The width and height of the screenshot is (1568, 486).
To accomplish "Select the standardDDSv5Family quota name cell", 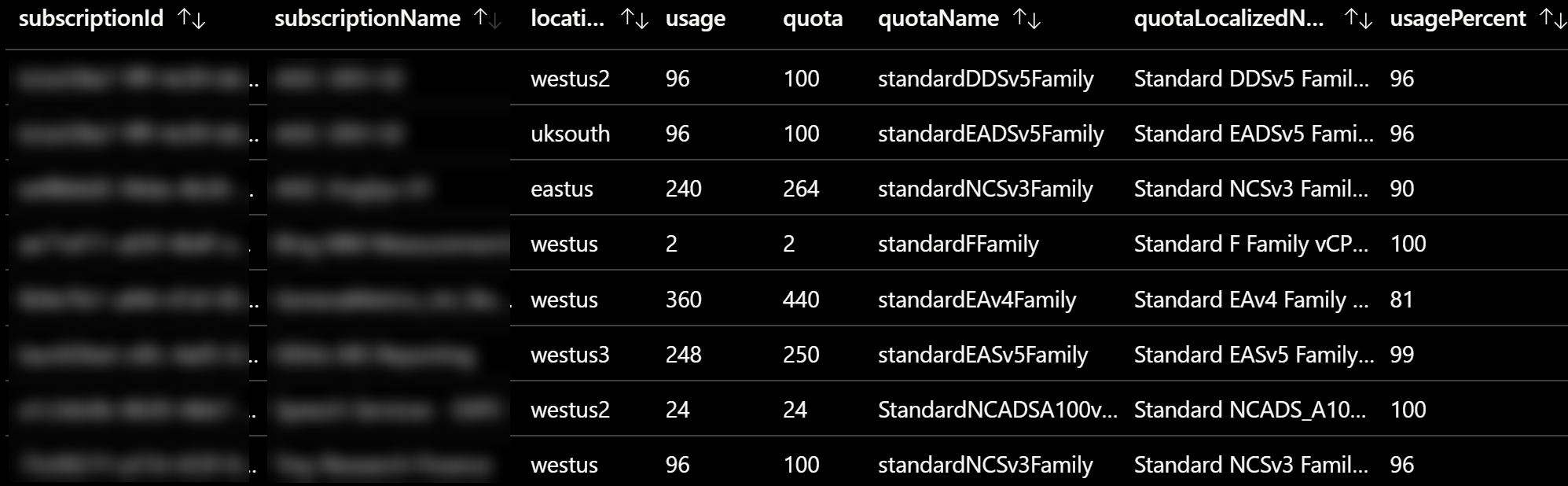I will (x=986, y=79).
